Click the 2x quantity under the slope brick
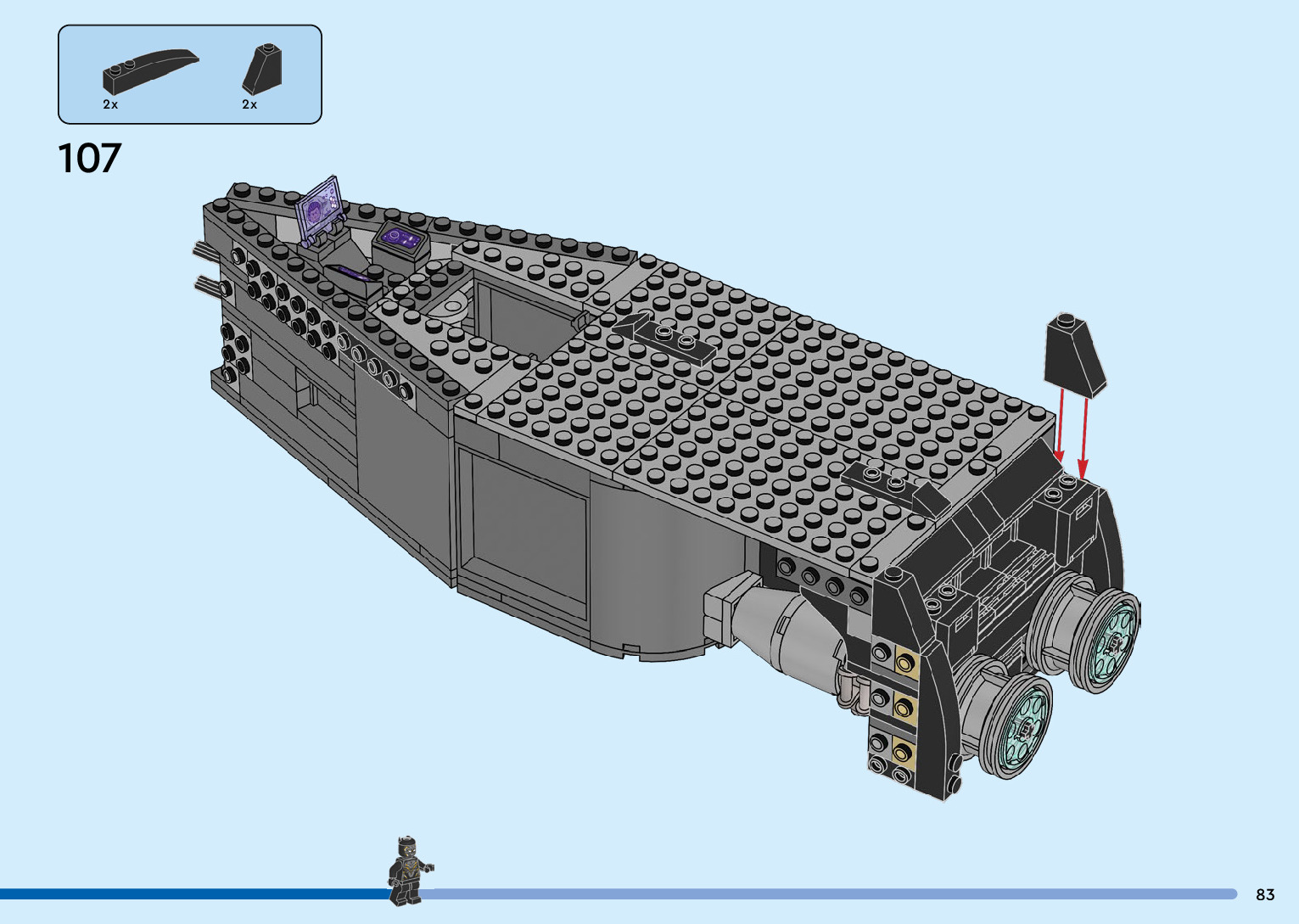 point(249,104)
